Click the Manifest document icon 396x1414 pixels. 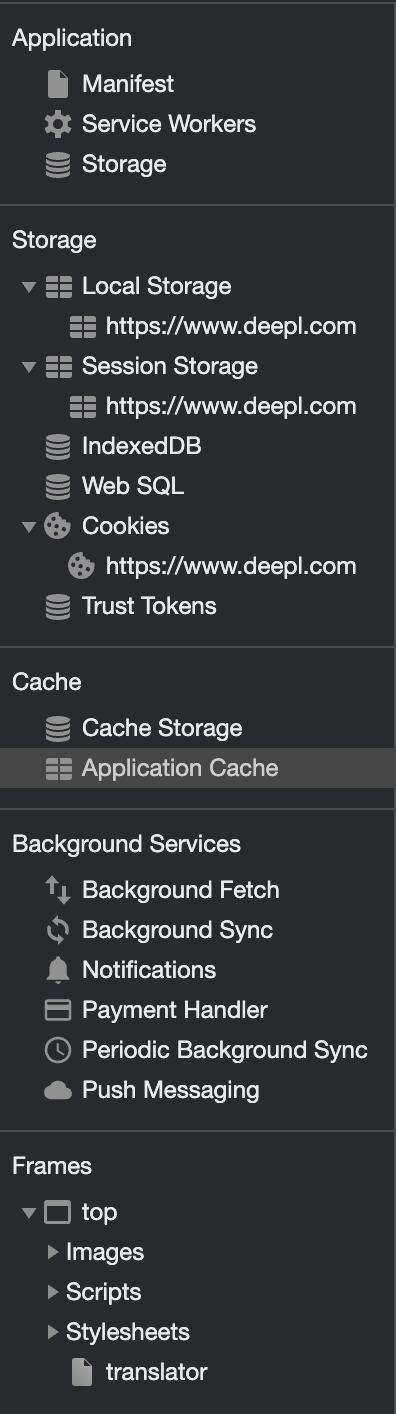pyautogui.click(x=58, y=84)
